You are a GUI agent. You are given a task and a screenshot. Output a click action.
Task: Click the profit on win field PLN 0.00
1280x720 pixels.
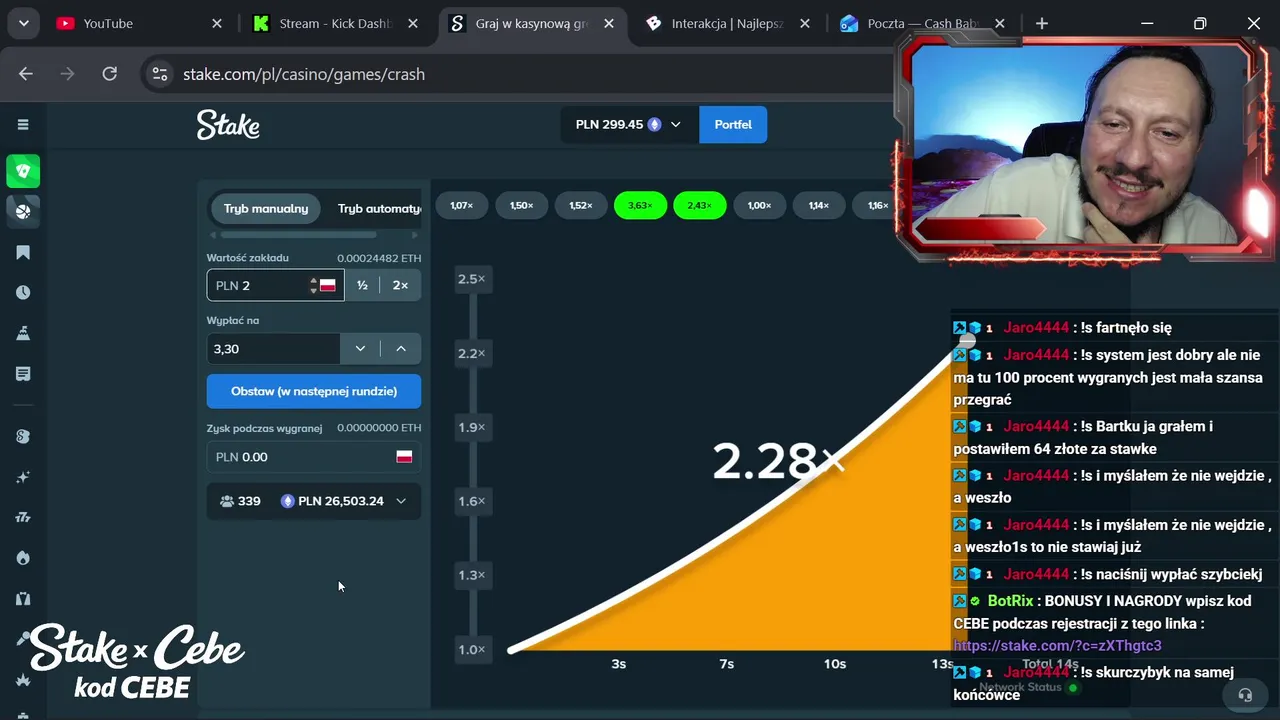(314, 457)
